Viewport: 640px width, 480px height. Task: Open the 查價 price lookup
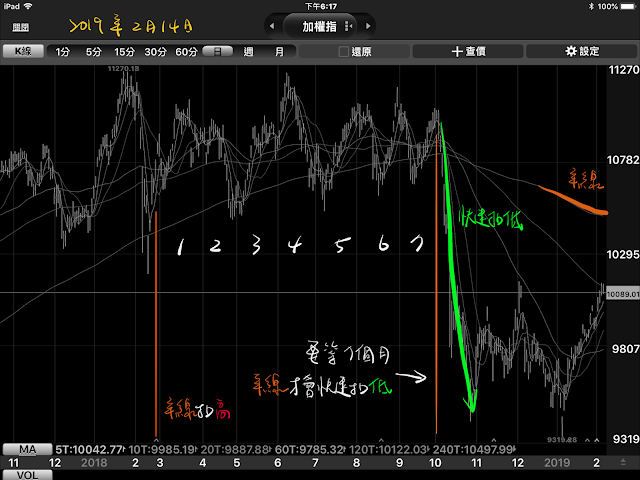(468, 51)
